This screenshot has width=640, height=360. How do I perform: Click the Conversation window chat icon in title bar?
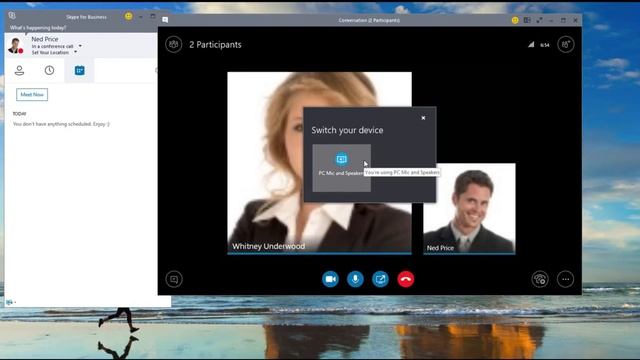pyautogui.click(x=165, y=20)
